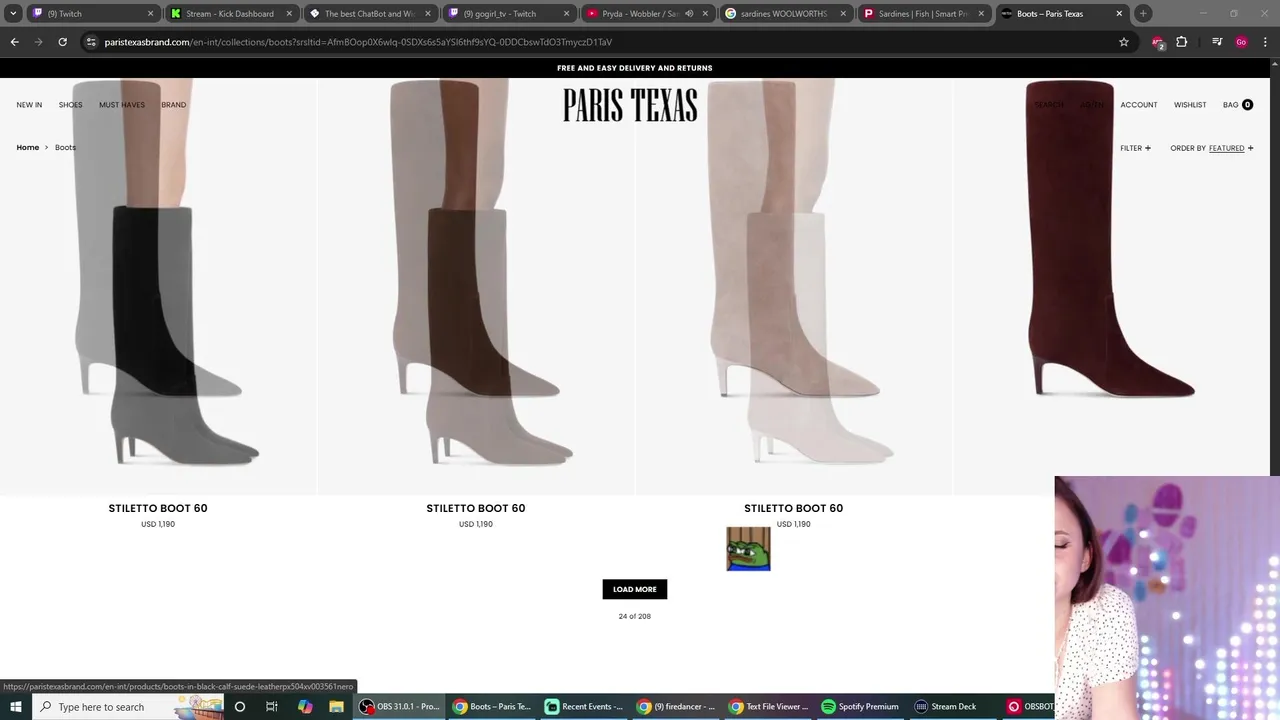Open the shopping BAG
The image size is (1280, 720).
1237,105
